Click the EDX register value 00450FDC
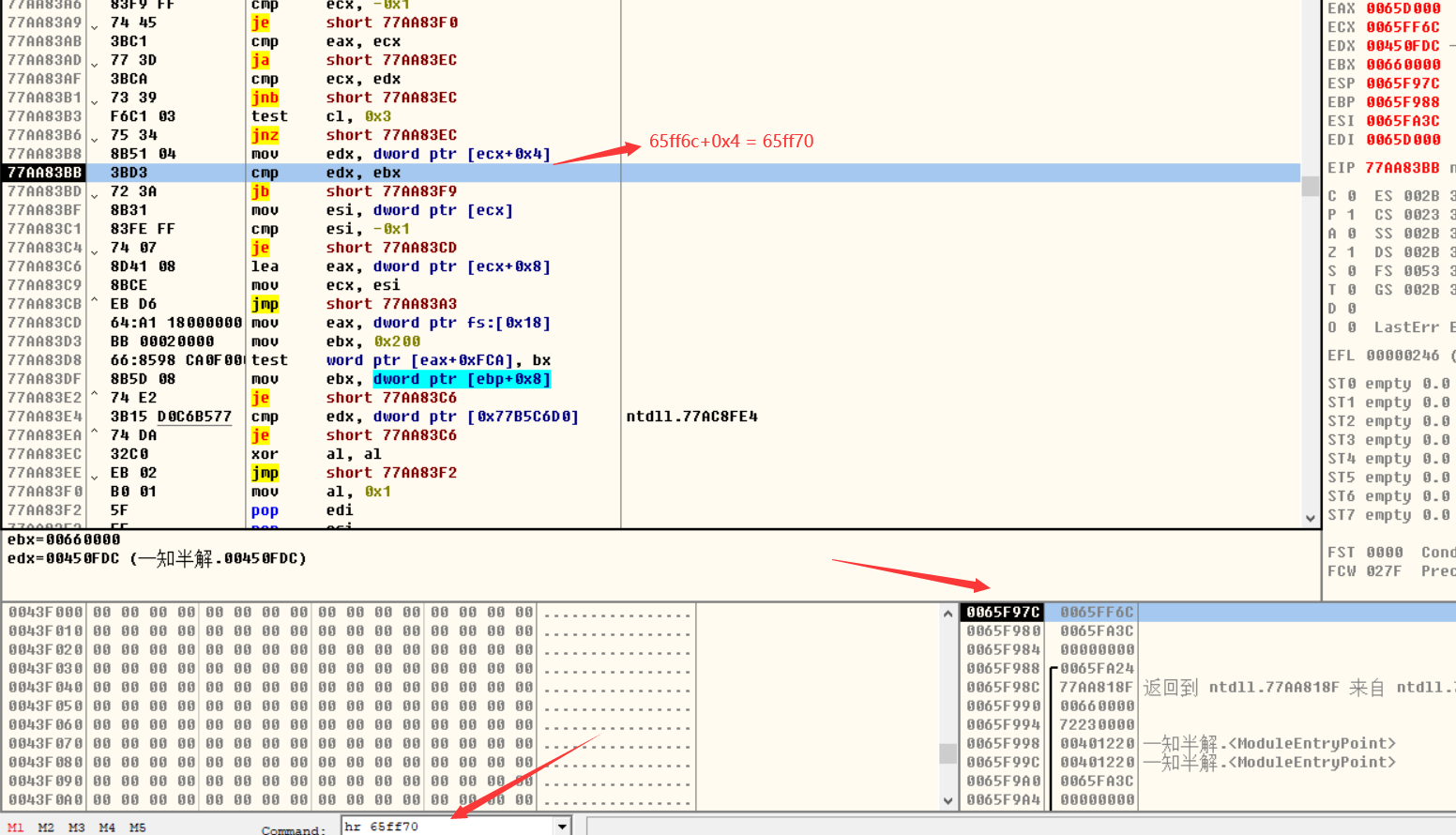 [1403, 46]
